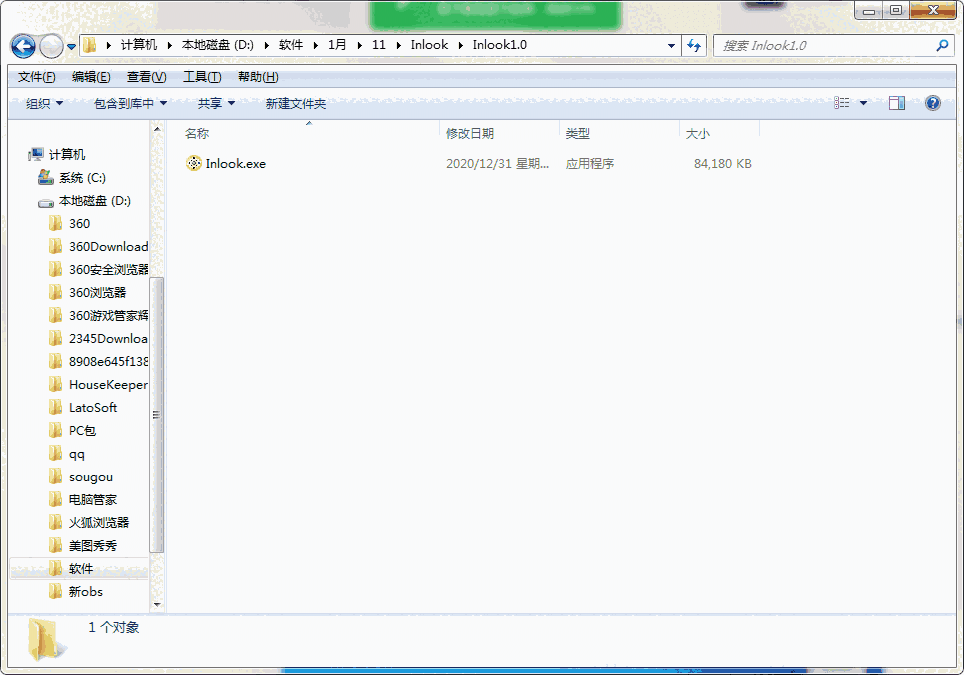Viewport: 964px width, 675px height.
Task: Open the 组织 dropdown menu
Action: 44,104
